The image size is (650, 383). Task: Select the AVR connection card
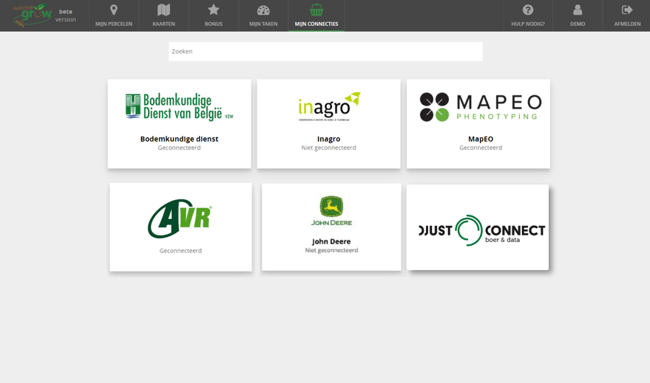[180, 227]
